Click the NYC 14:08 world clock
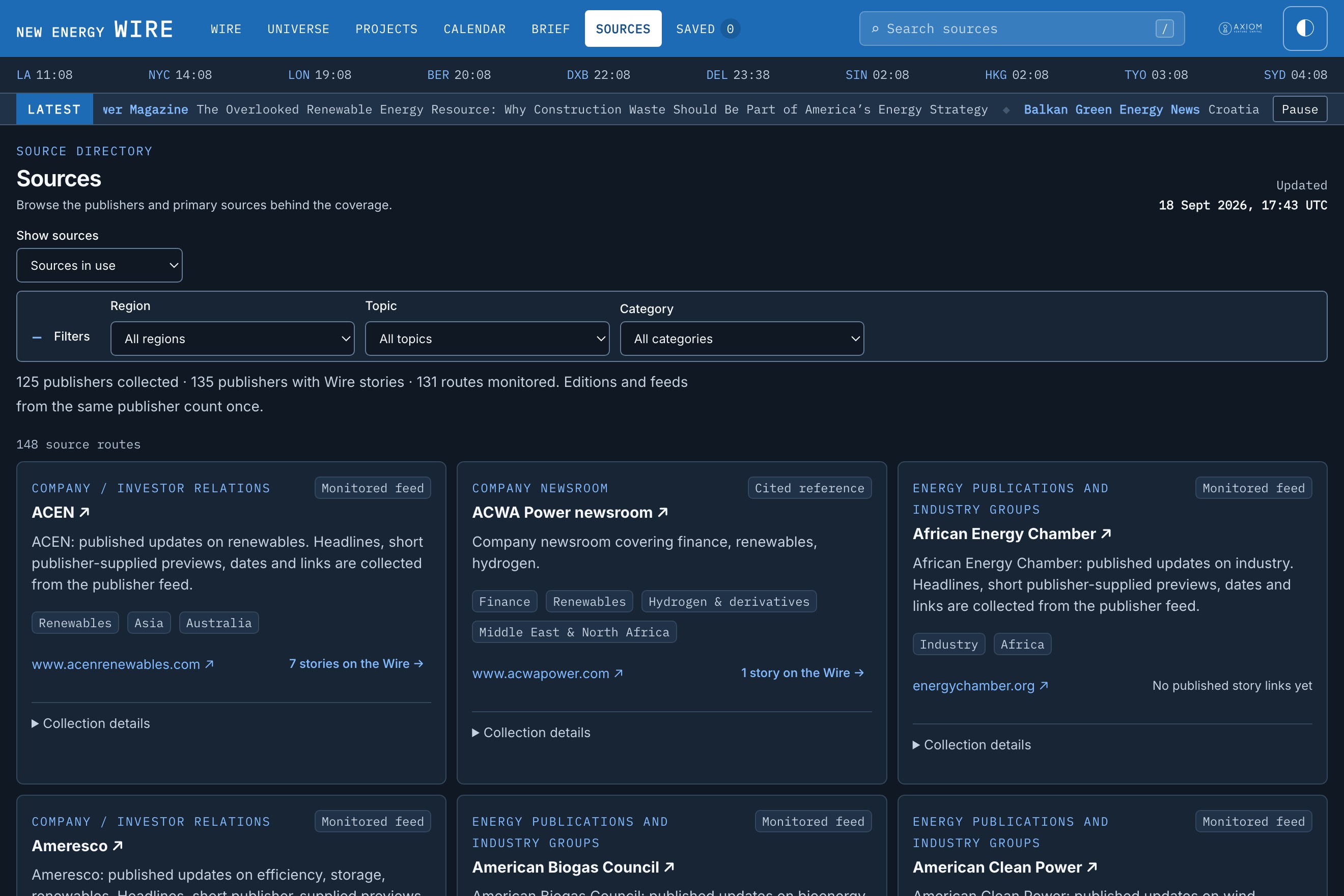1344x896 pixels. 180,75
